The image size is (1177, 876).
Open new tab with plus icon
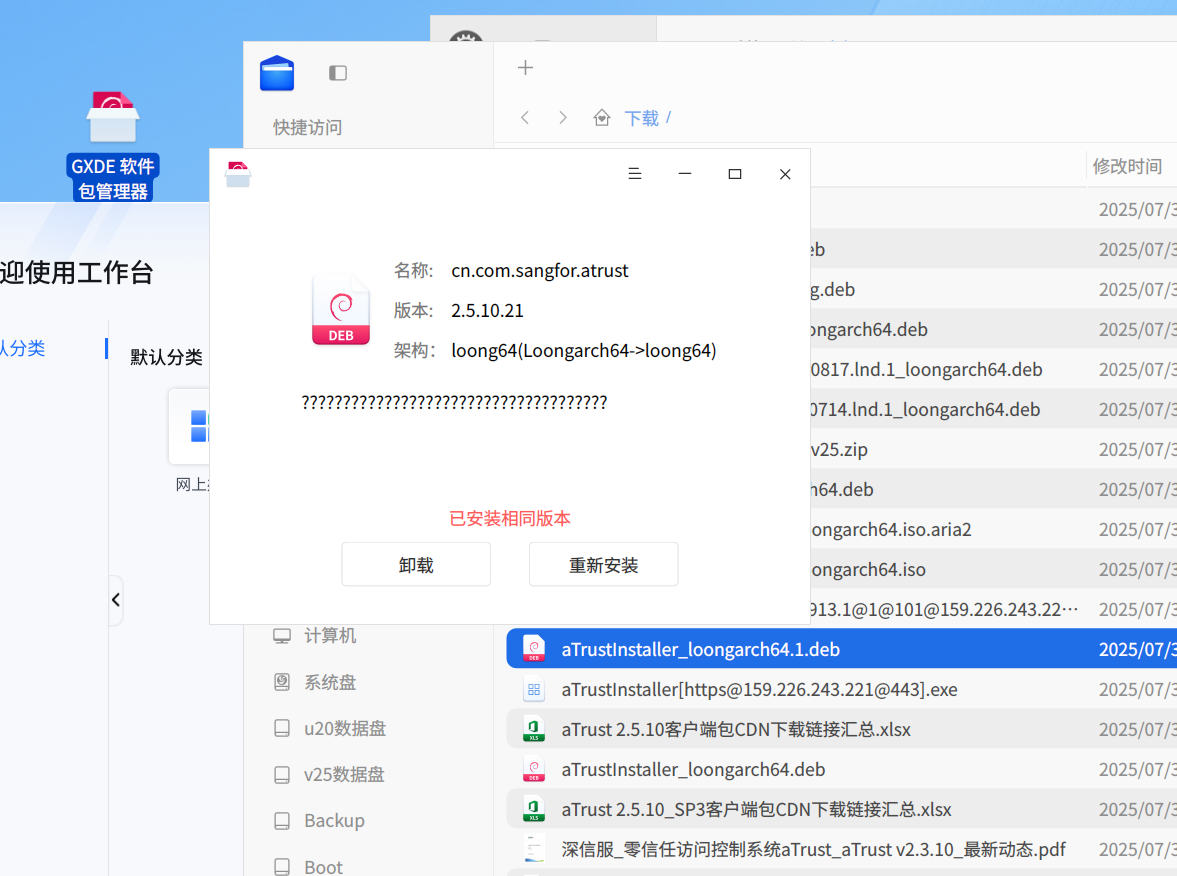(525, 68)
